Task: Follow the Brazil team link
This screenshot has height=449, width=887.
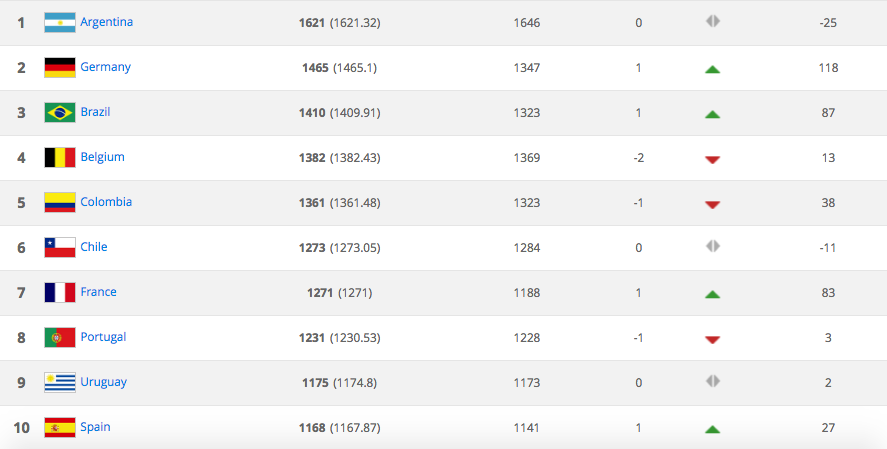Action: point(95,112)
